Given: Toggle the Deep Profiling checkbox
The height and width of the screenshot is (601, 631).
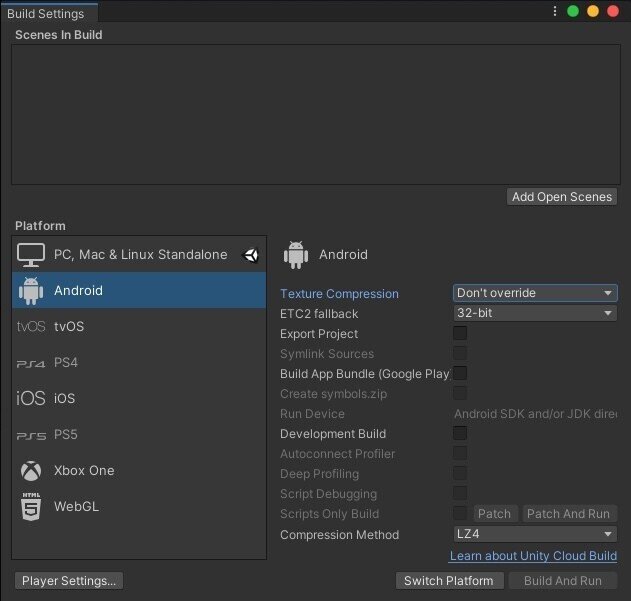Looking at the screenshot, I should (x=460, y=473).
